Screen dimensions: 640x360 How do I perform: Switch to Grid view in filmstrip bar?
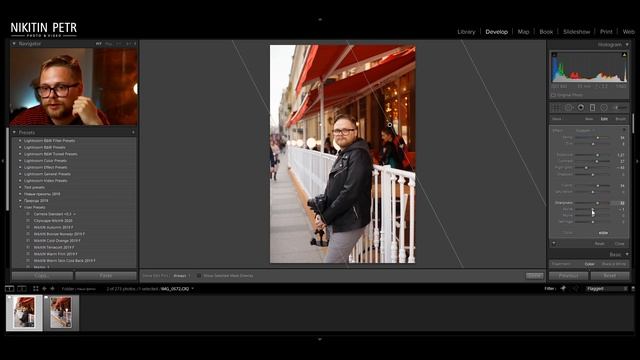pos(36,289)
